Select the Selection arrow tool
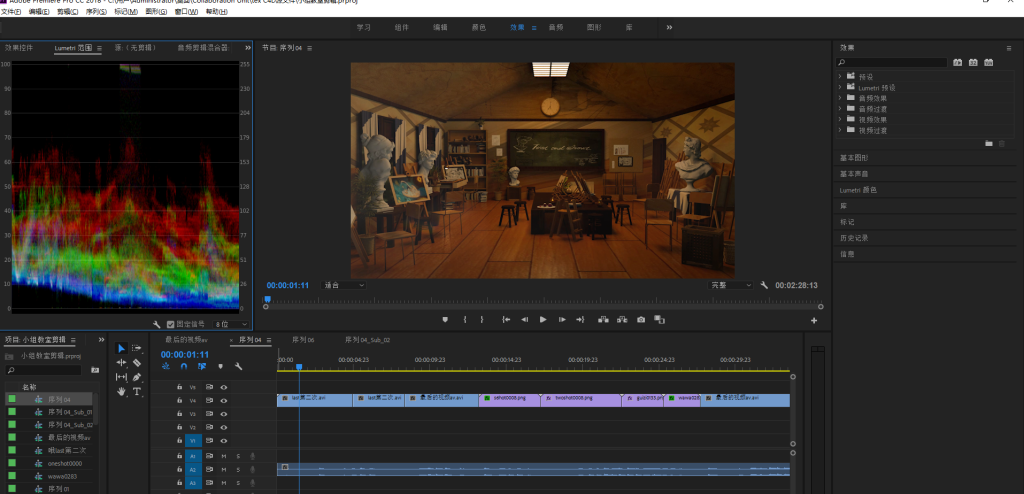This screenshot has width=1024, height=494. click(x=121, y=348)
